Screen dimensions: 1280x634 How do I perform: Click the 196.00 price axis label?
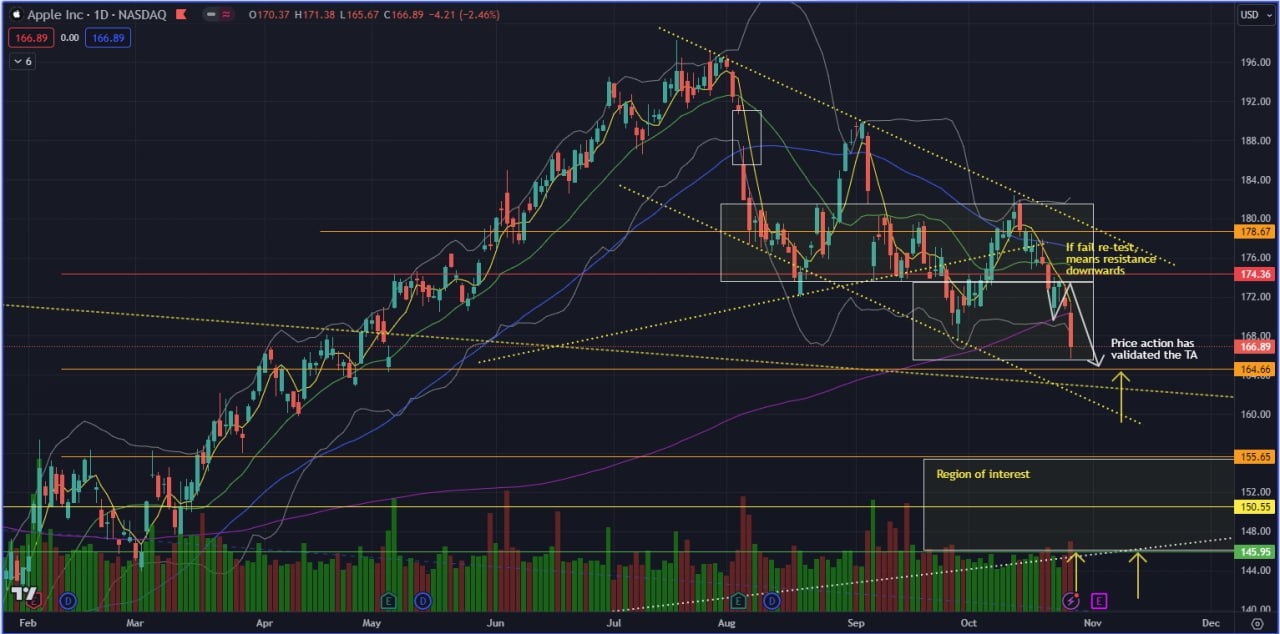coord(1255,63)
